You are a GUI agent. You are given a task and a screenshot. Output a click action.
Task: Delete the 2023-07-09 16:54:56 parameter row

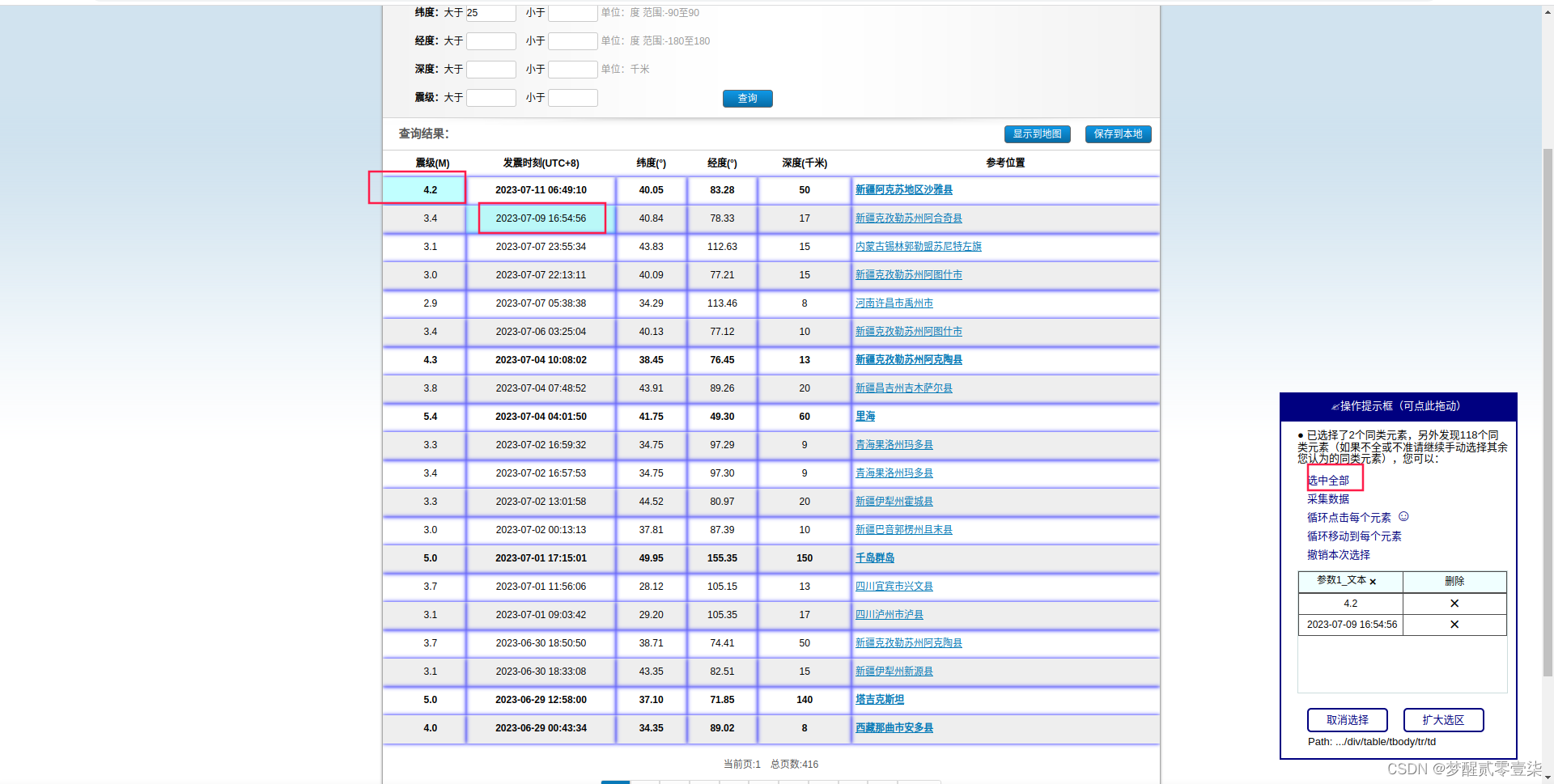click(1454, 625)
